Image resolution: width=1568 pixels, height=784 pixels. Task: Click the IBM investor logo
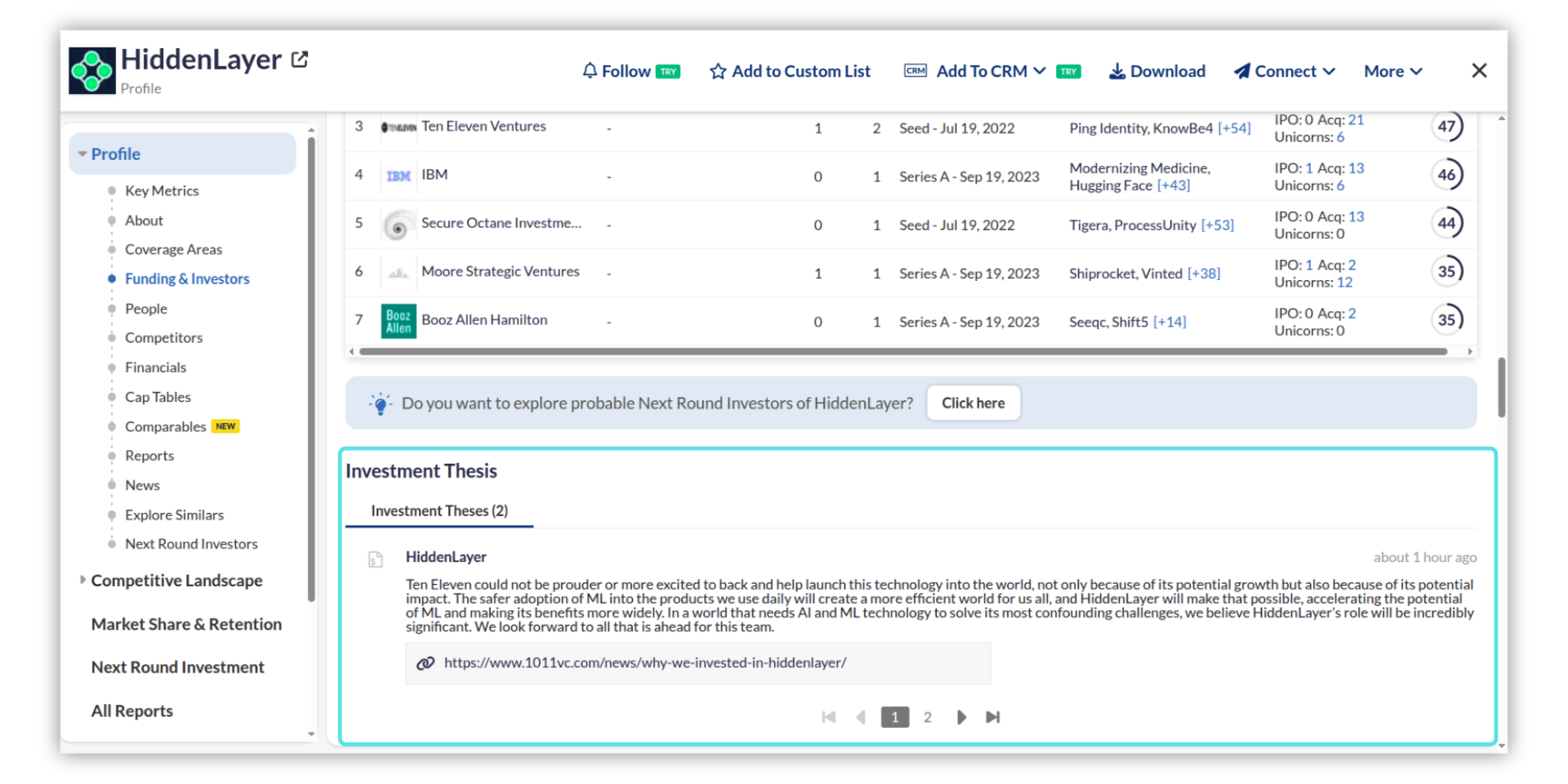(399, 176)
